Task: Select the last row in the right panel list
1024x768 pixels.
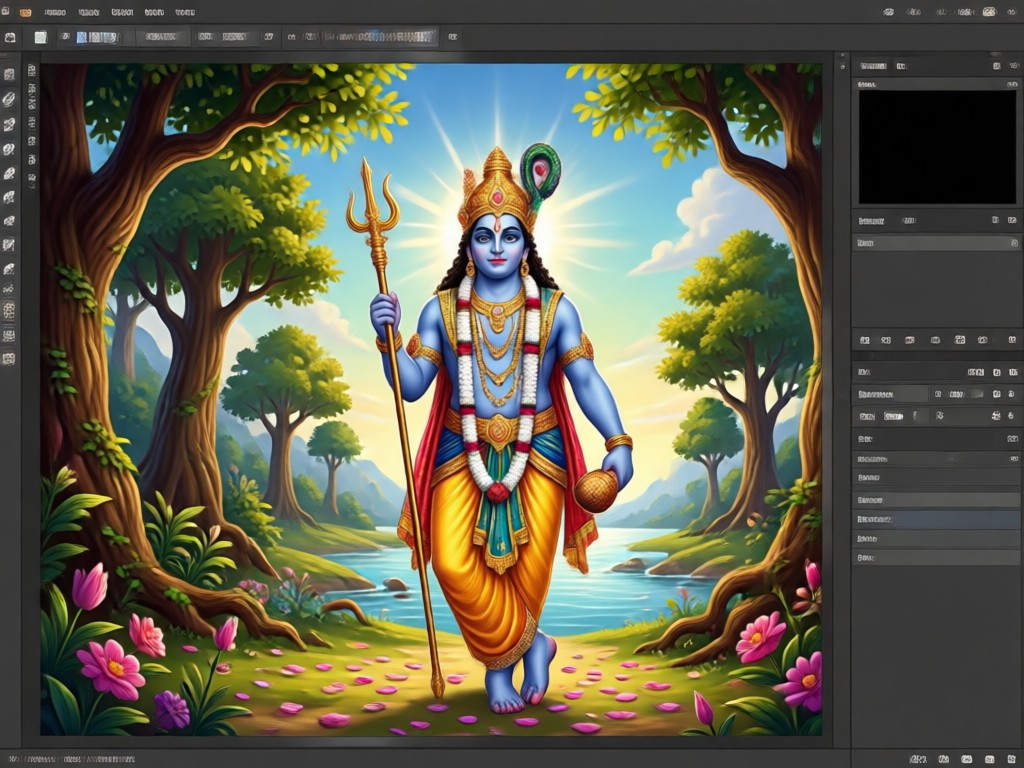Action: [x=936, y=558]
